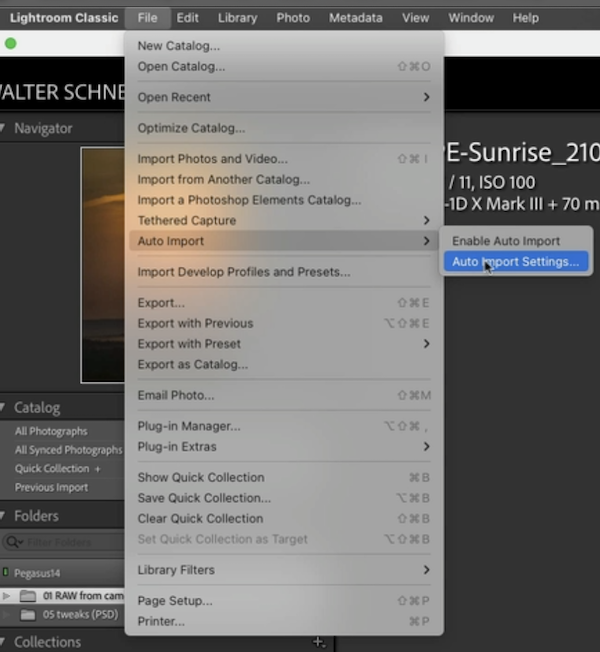This screenshot has width=600, height=652.
Task: Open the Metadata menu in menu bar
Action: [355, 18]
